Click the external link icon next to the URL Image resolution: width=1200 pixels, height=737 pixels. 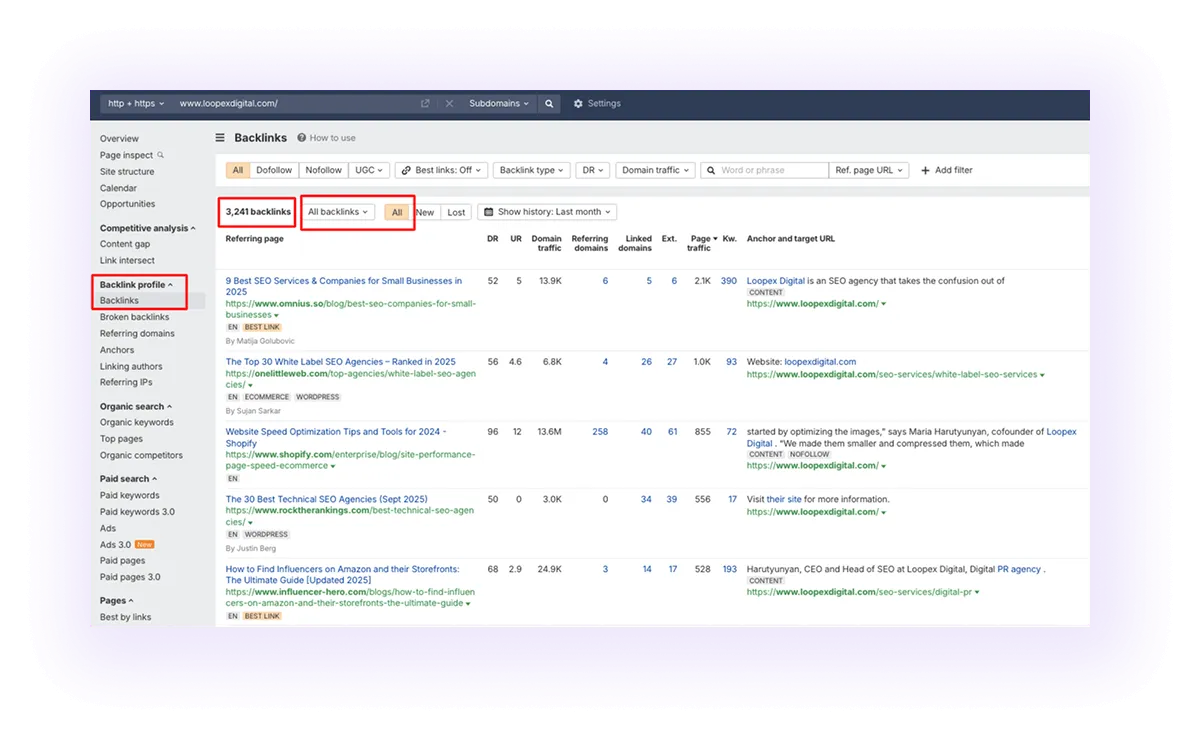[x=424, y=103]
